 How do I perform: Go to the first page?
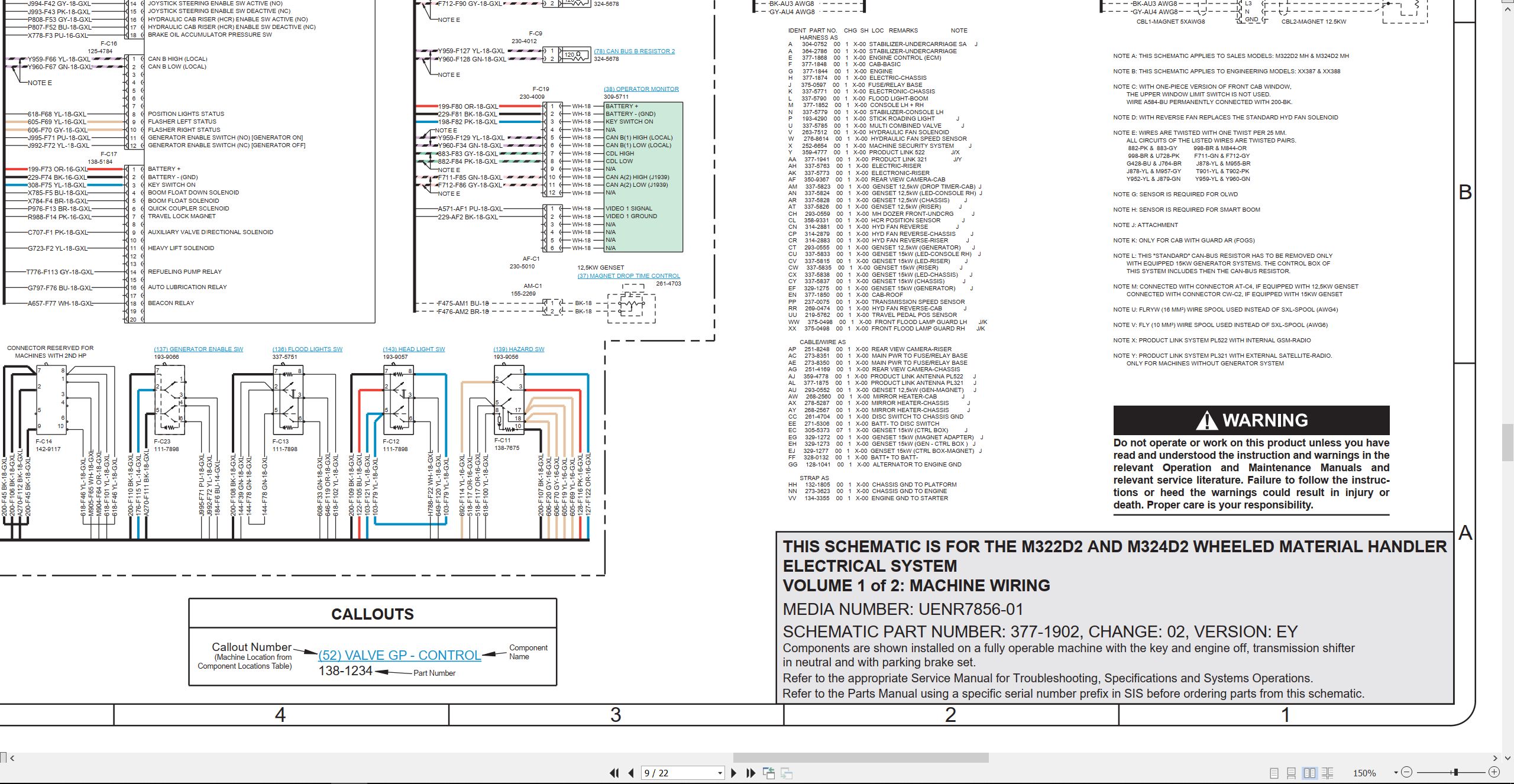tap(614, 773)
